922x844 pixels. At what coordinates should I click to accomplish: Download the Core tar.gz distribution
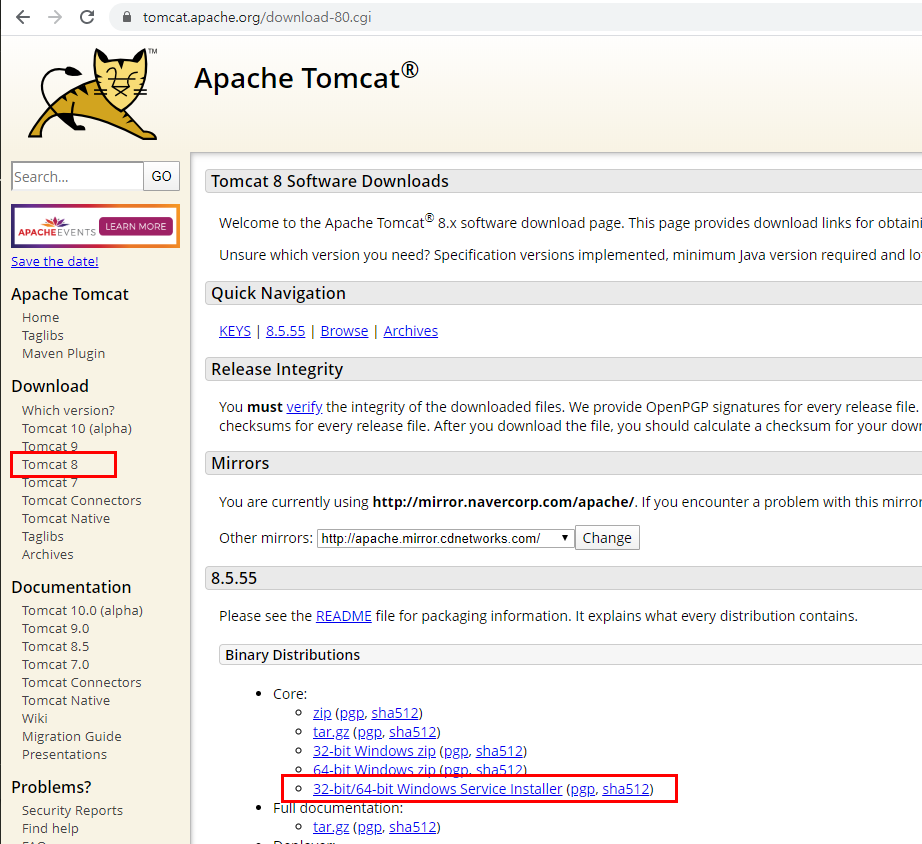click(x=331, y=732)
